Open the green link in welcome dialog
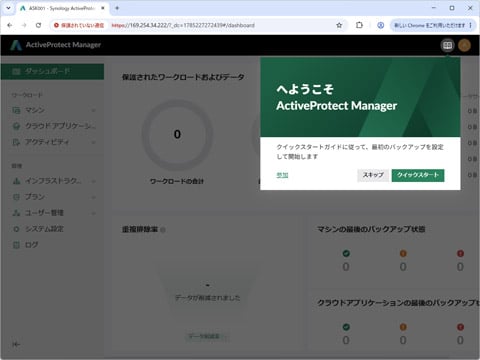The width and height of the screenshot is (480, 360). point(282,175)
